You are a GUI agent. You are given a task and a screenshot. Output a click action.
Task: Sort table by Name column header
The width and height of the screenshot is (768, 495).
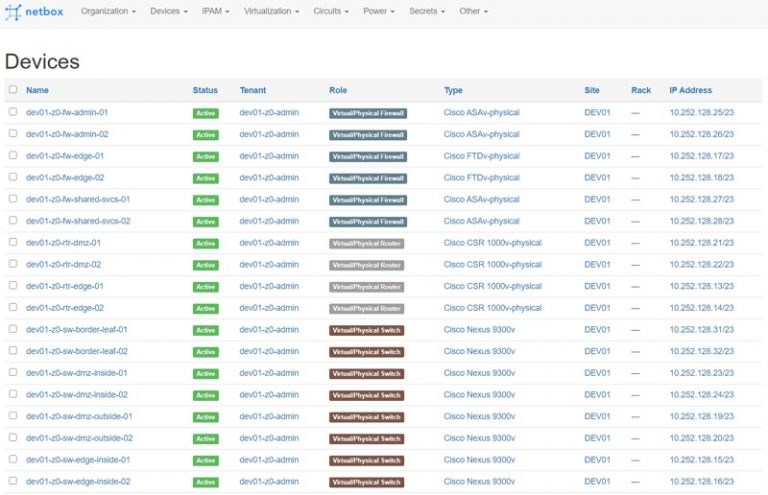point(37,90)
